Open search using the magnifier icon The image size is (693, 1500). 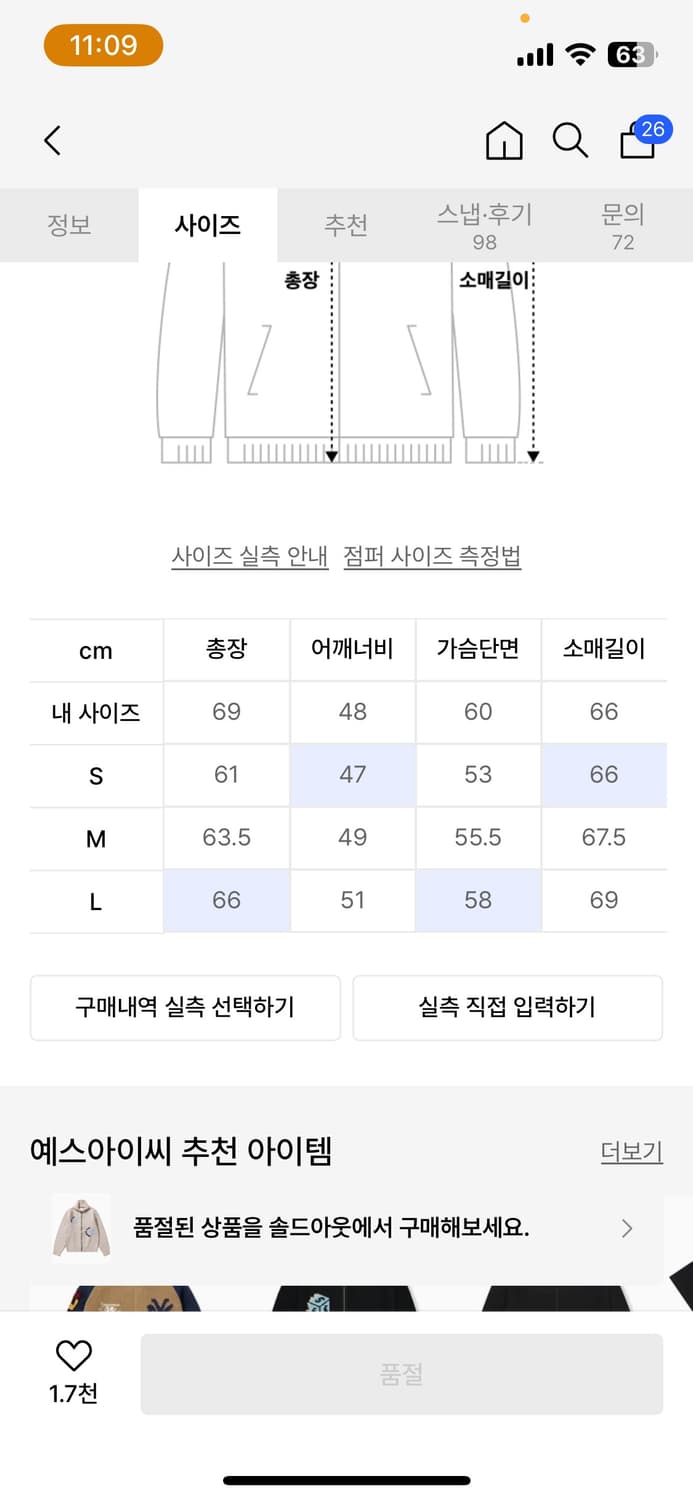[x=569, y=141]
